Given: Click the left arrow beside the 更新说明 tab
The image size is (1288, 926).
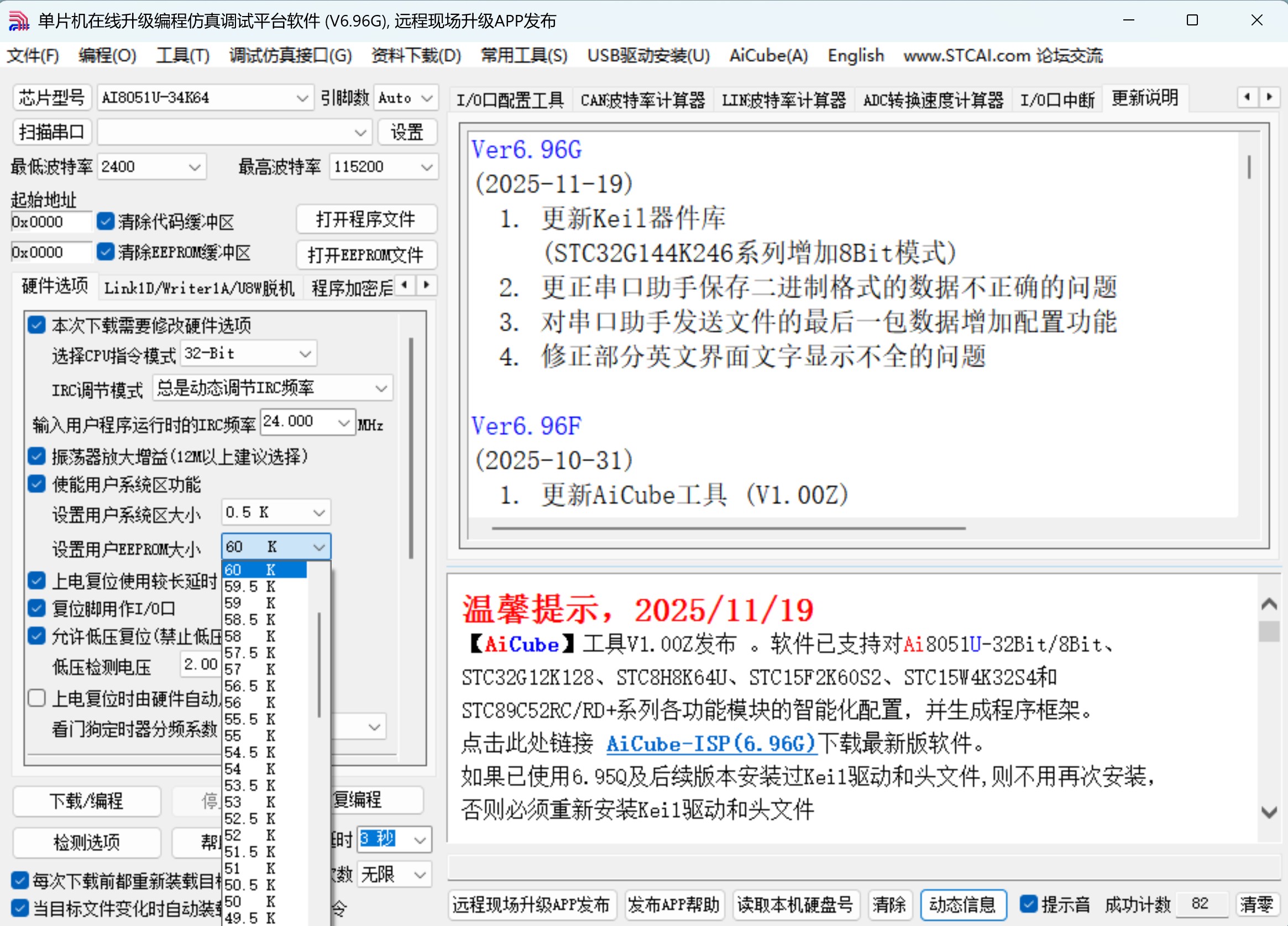Looking at the screenshot, I should pyautogui.click(x=1247, y=98).
